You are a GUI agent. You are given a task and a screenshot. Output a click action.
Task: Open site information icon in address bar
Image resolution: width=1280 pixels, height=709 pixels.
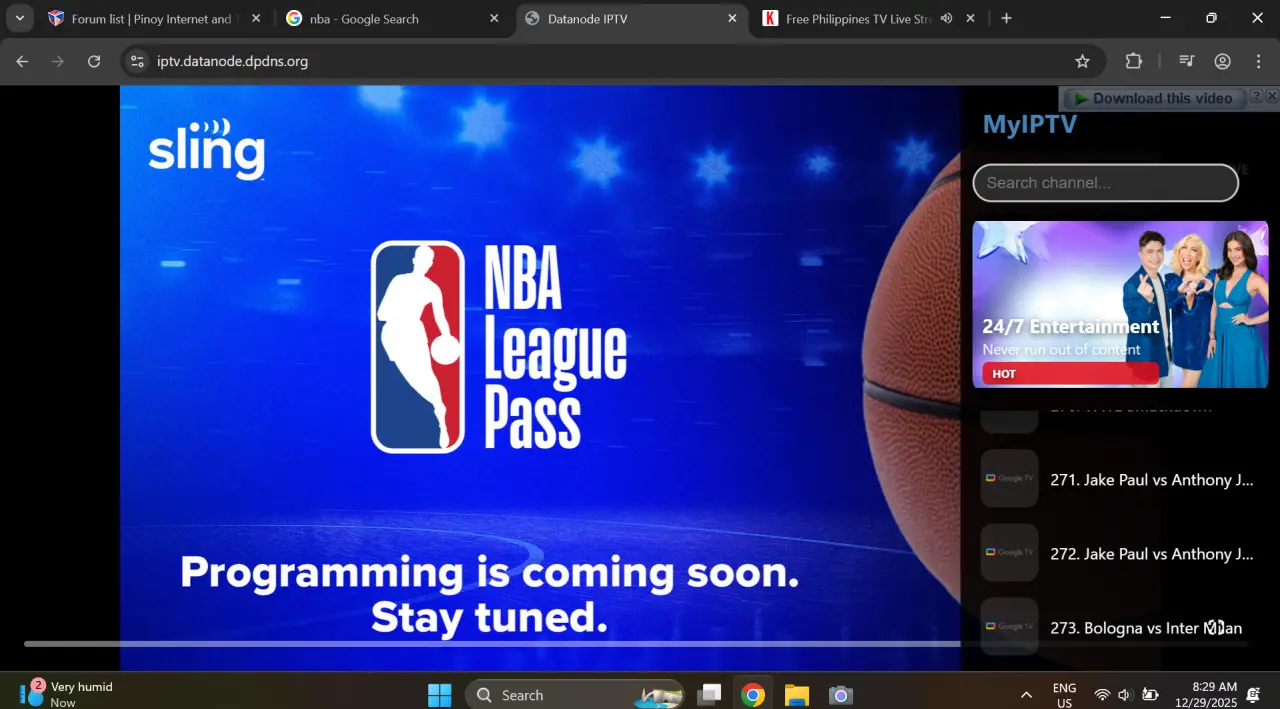(138, 61)
